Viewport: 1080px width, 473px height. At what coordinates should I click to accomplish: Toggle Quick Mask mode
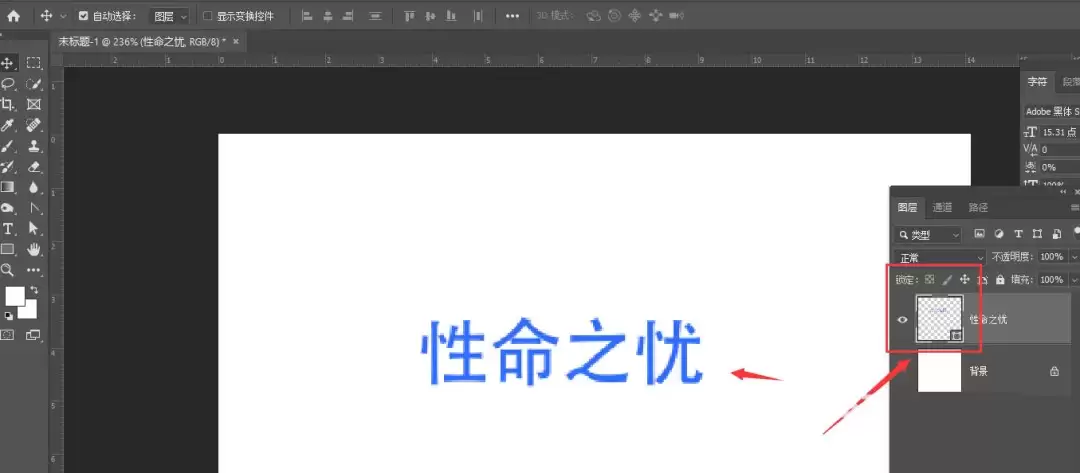[x=8, y=335]
